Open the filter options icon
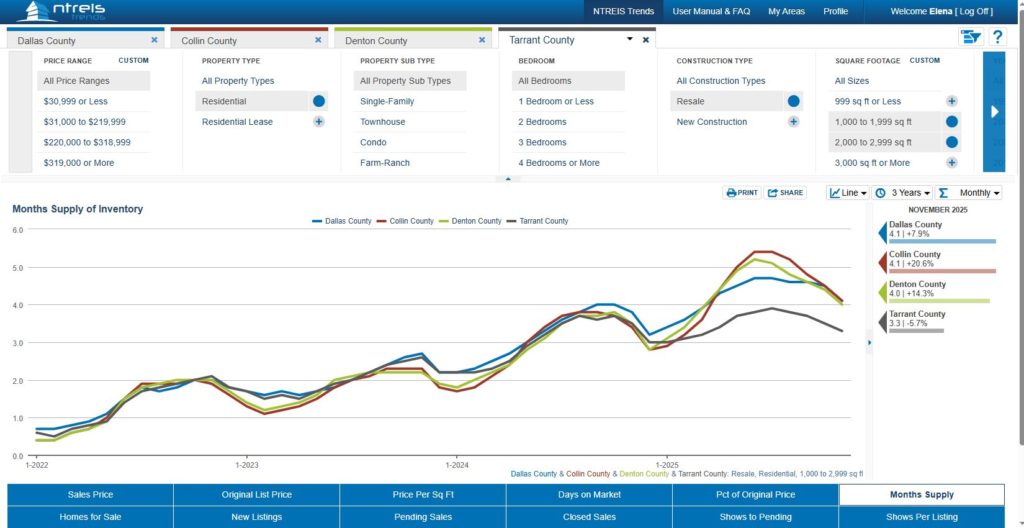The width and height of the screenshot is (1024, 528). [x=970, y=37]
